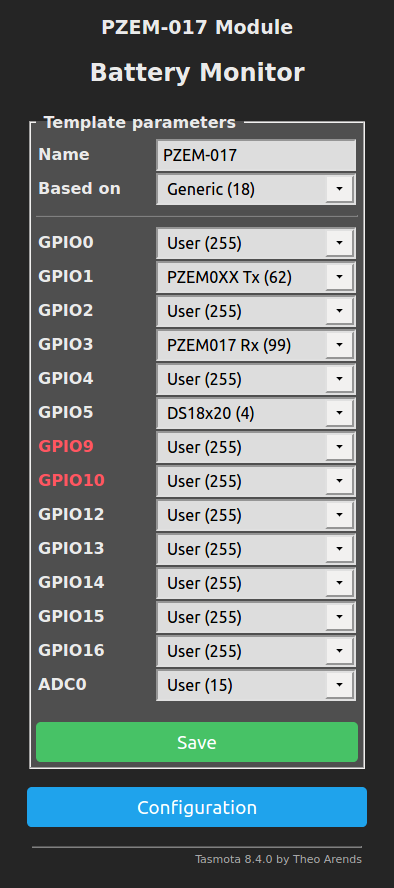394x888 pixels.
Task: Click the Tasmota 8.4.0 footer text
Action: tap(279, 859)
